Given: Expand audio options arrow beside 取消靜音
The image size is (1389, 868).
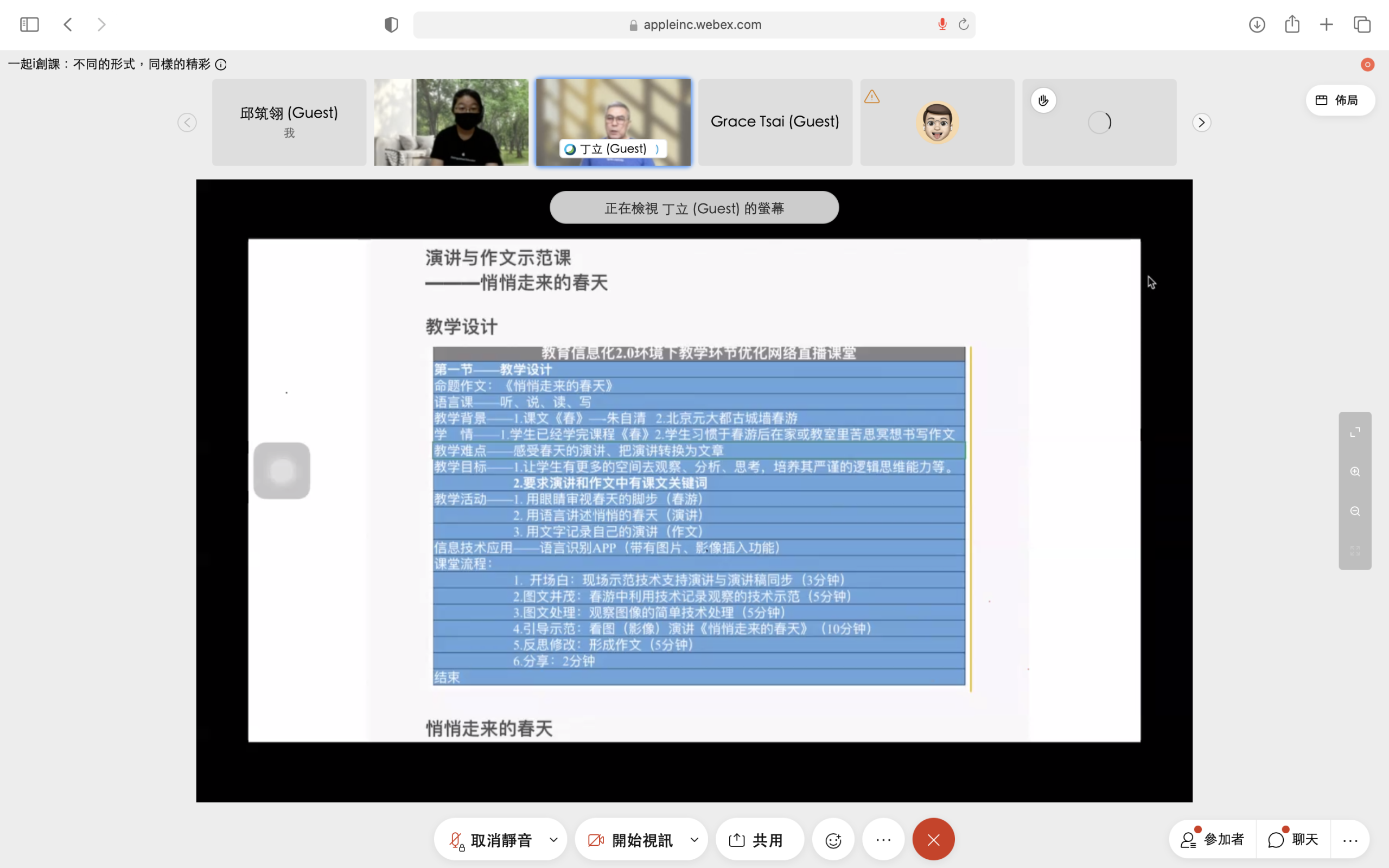Looking at the screenshot, I should (553, 840).
